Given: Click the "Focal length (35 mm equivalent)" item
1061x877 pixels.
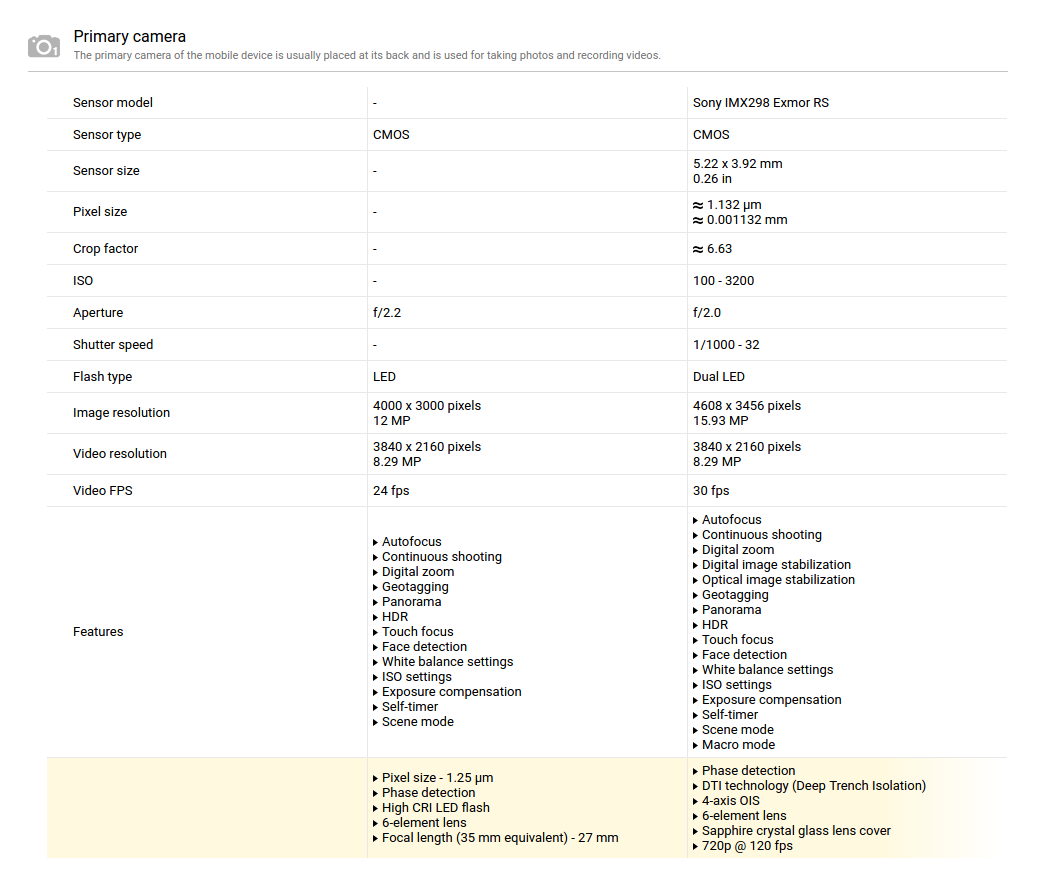Looking at the screenshot, I should click(x=499, y=838).
